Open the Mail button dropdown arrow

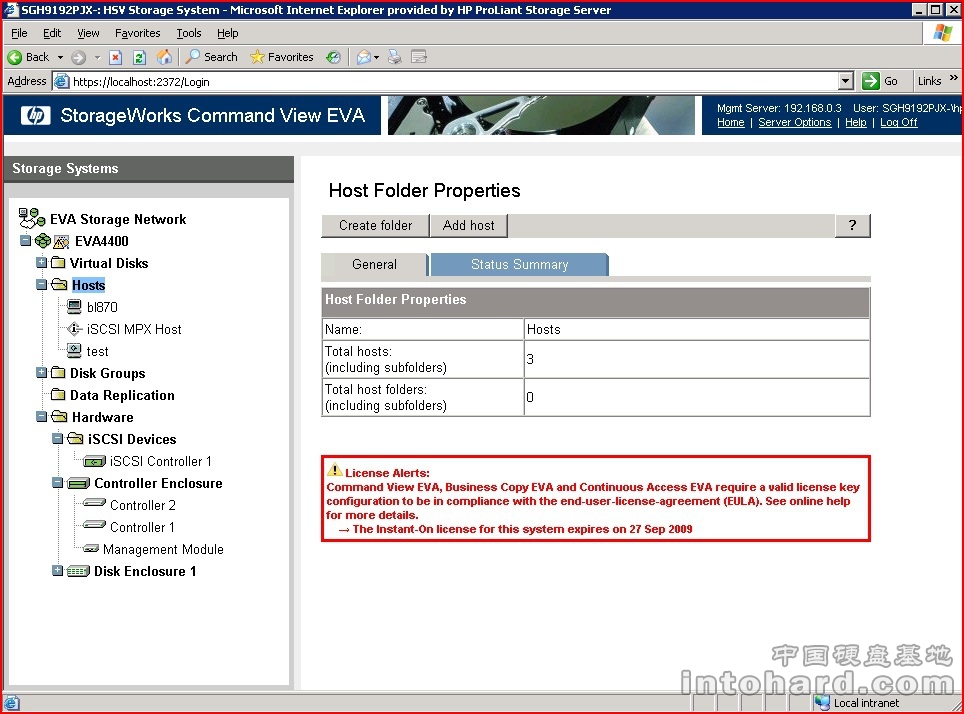[x=376, y=57]
